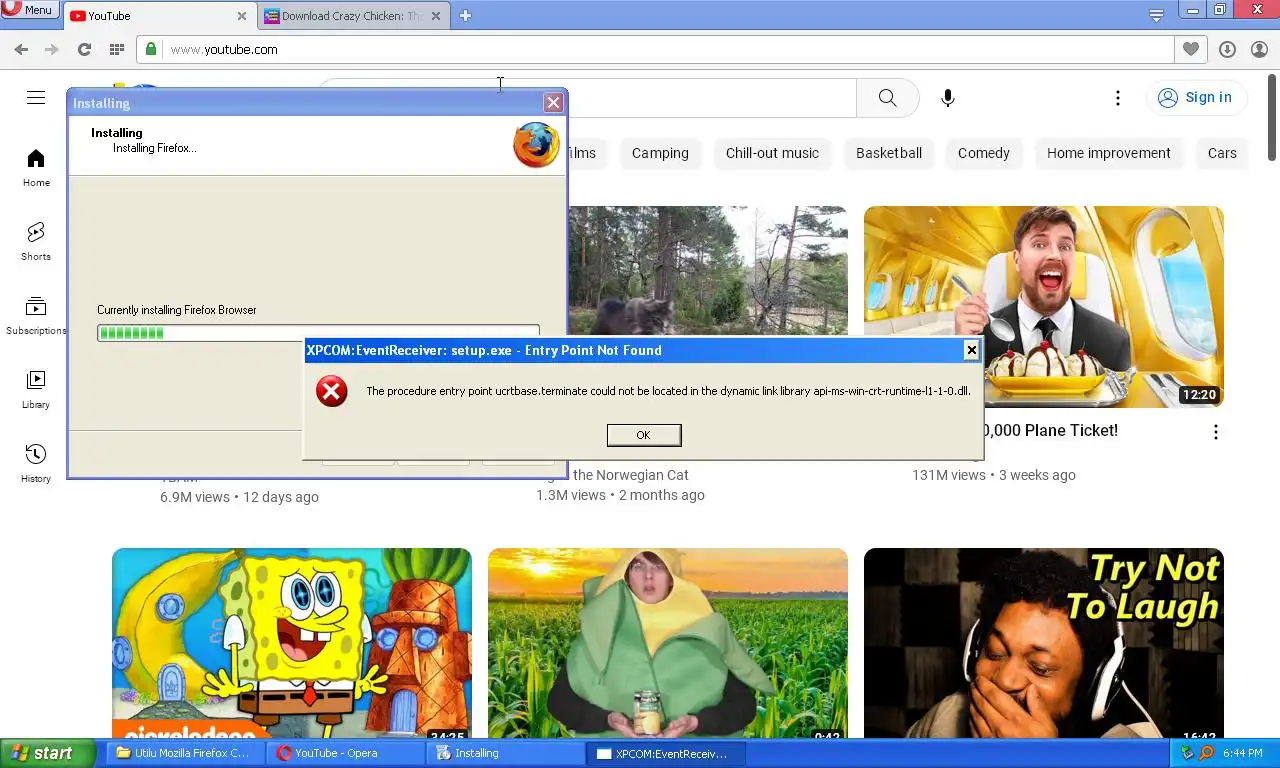The height and width of the screenshot is (768, 1280).
Task: Open the YouTube hamburger guide menu
Action: [x=36, y=97]
